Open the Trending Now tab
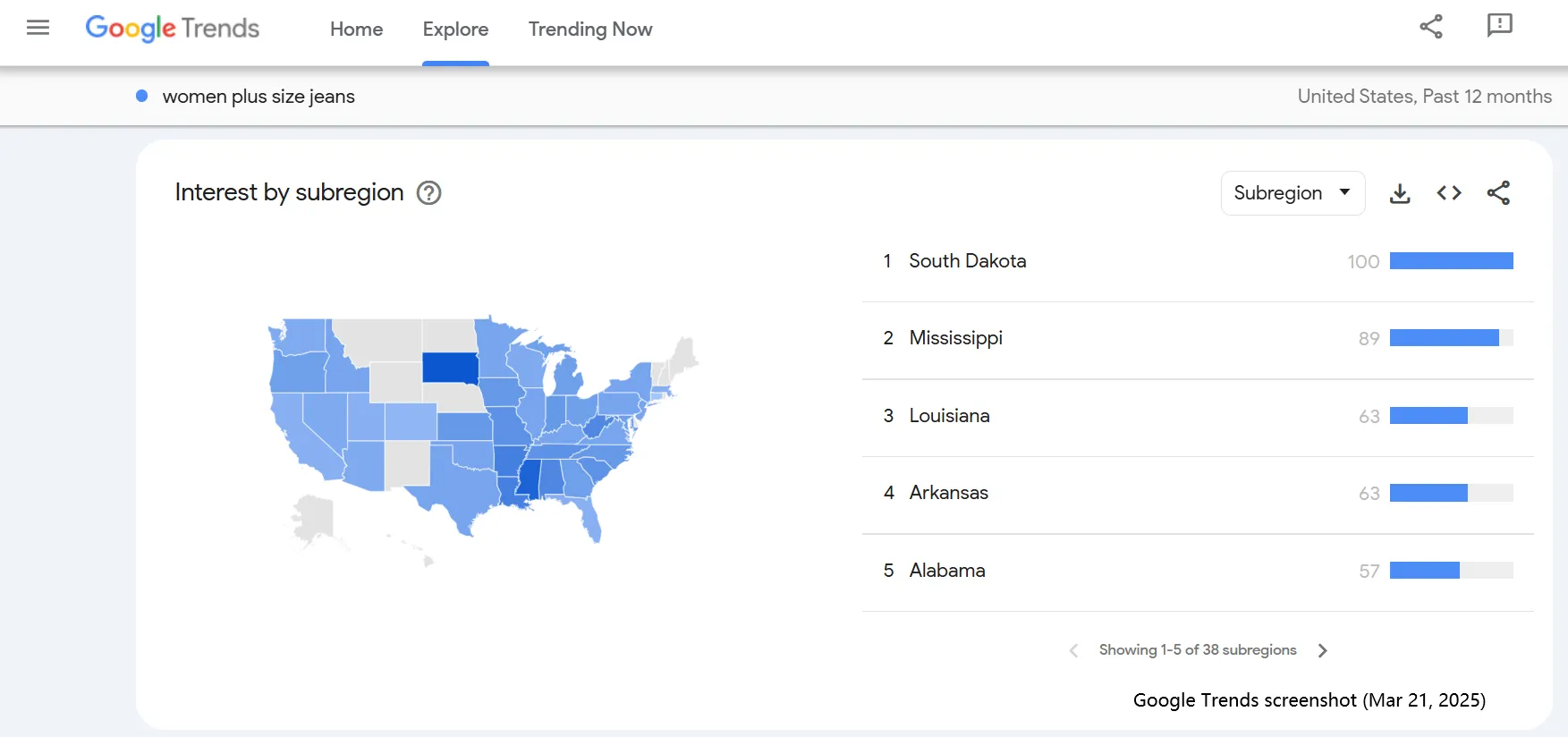The height and width of the screenshot is (737, 1568). 590,30
